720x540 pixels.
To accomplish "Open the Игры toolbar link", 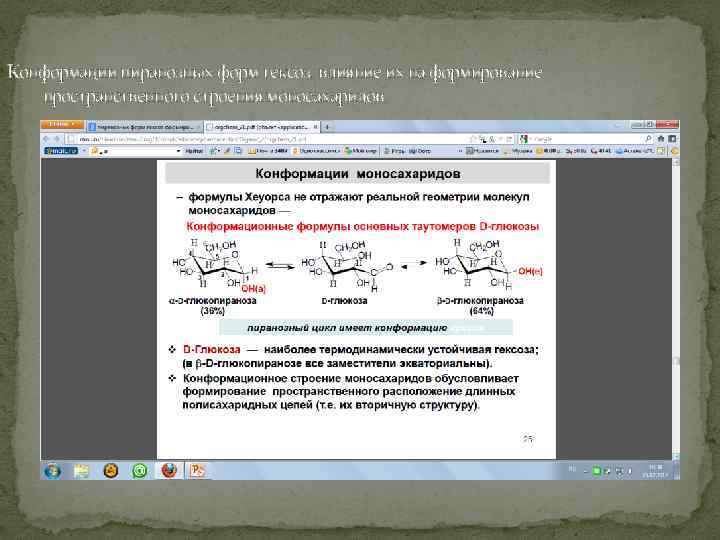I will [408, 151].
